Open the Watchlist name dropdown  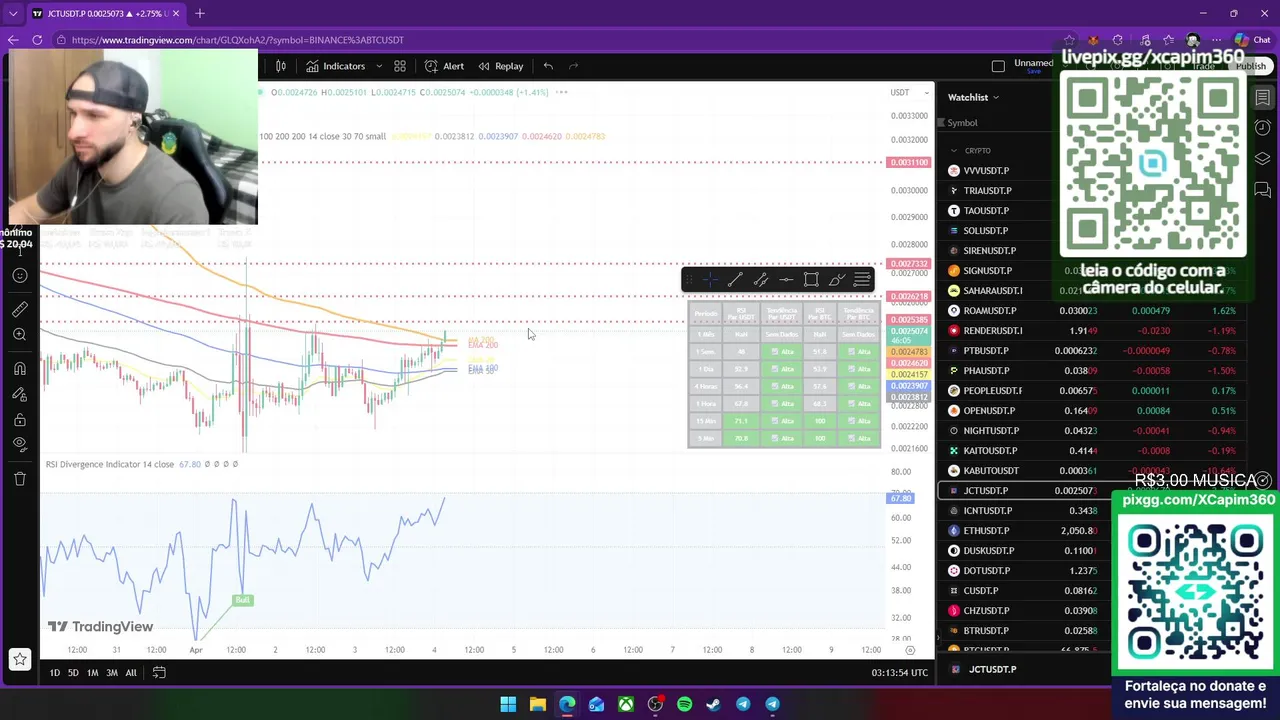coord(974,97)
